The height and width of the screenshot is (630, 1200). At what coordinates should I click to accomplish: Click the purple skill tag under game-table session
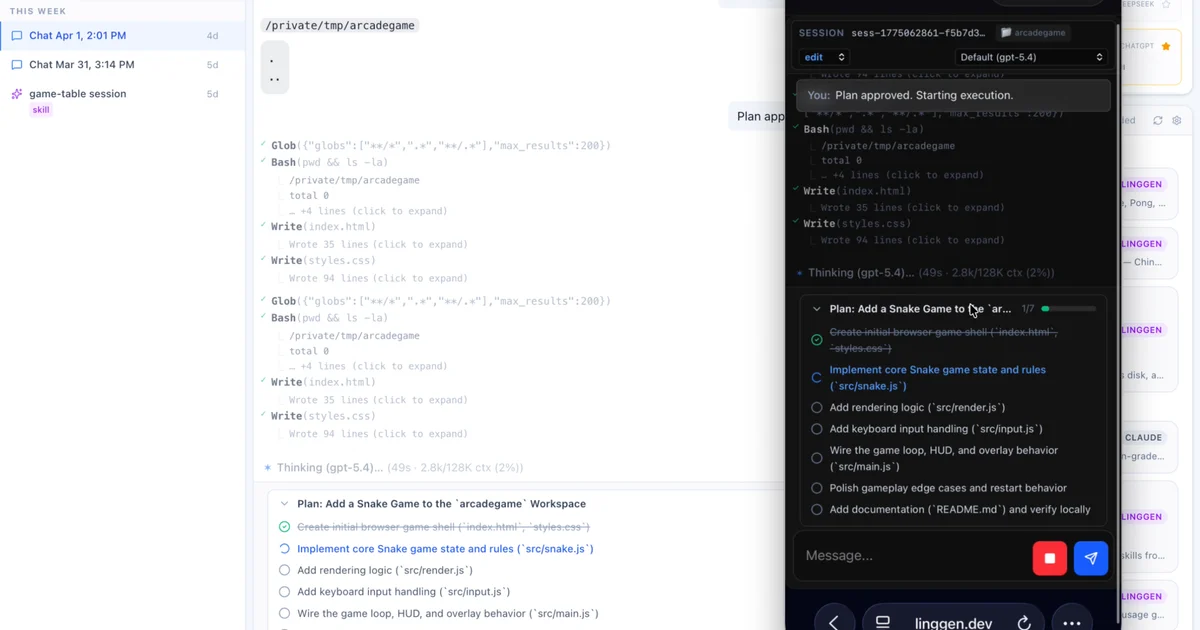tap(41, 110)
